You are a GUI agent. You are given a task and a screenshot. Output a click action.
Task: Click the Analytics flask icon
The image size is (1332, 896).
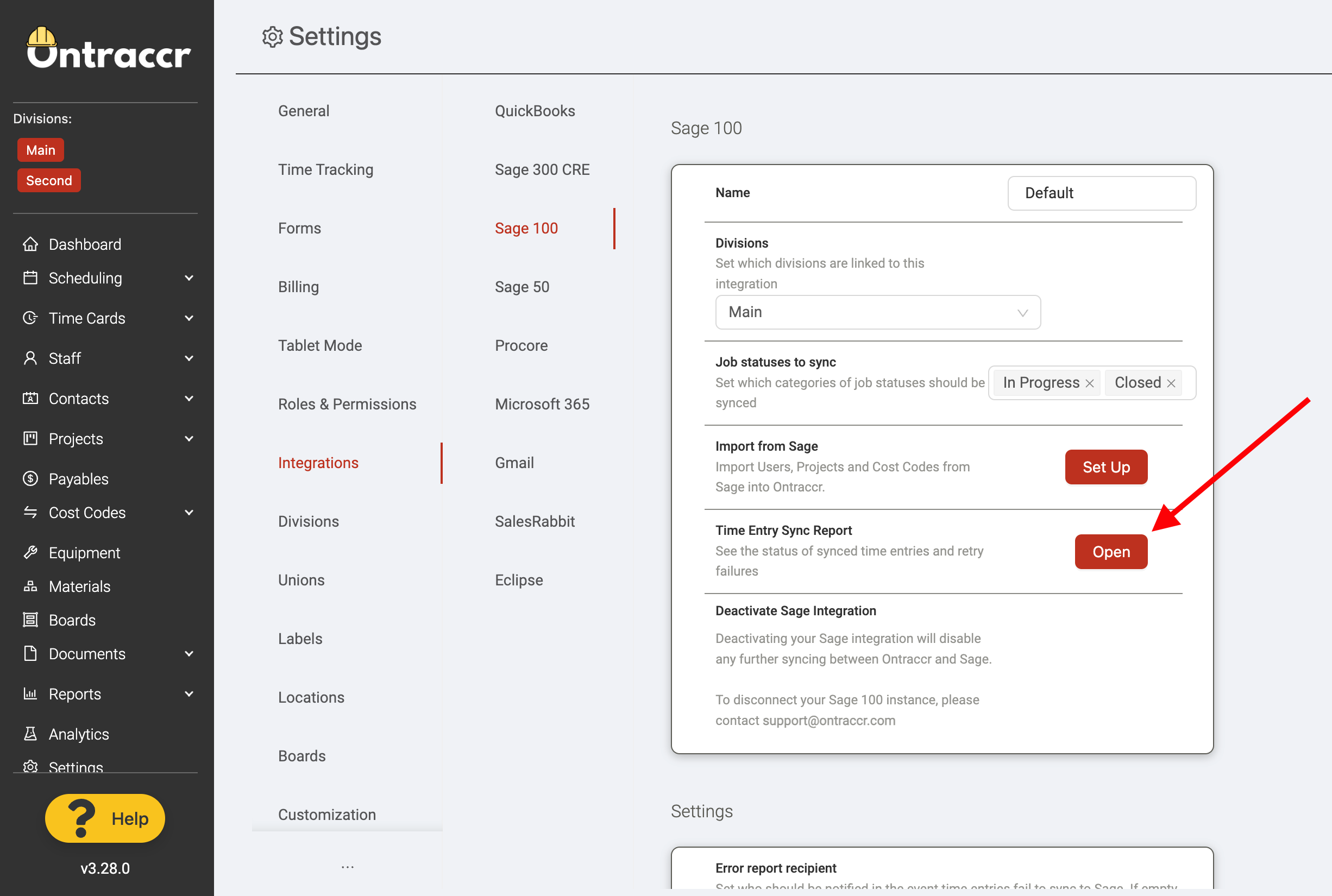pyautogui.click(x=30, y=734)
